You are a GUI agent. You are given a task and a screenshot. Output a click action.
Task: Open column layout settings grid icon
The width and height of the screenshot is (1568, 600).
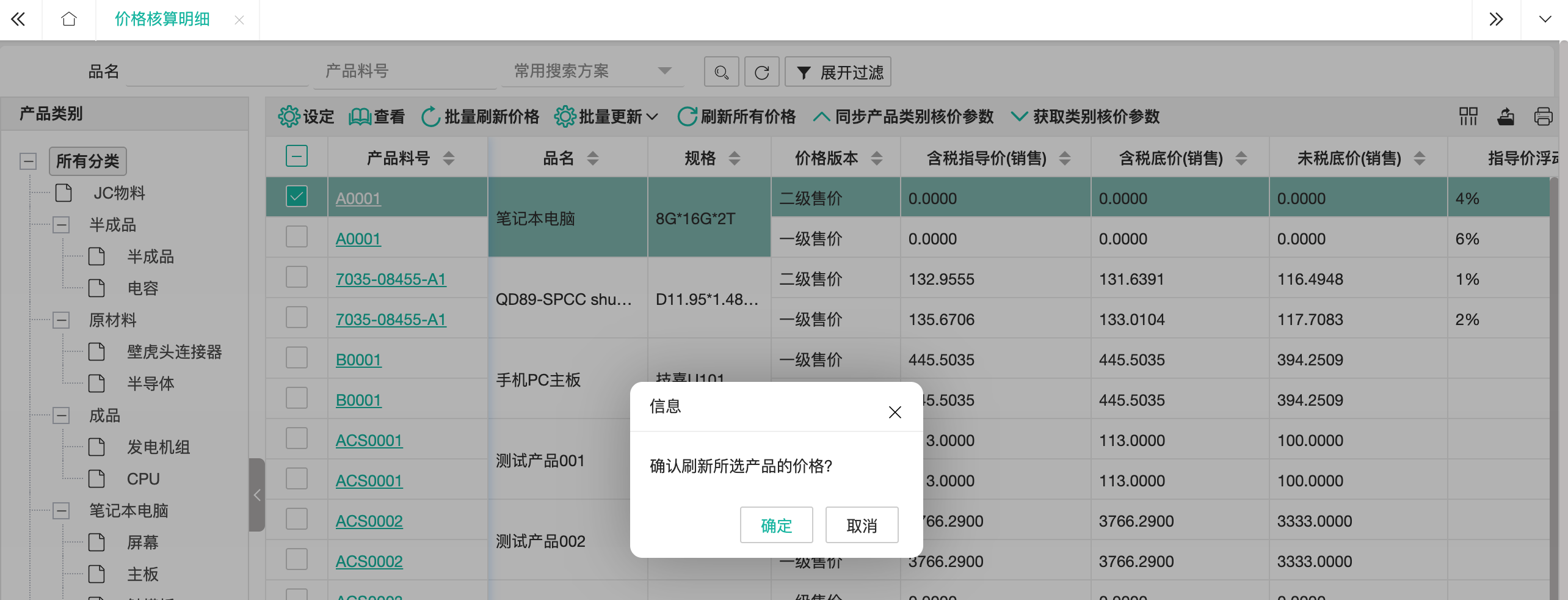[x=1468, y=116]
